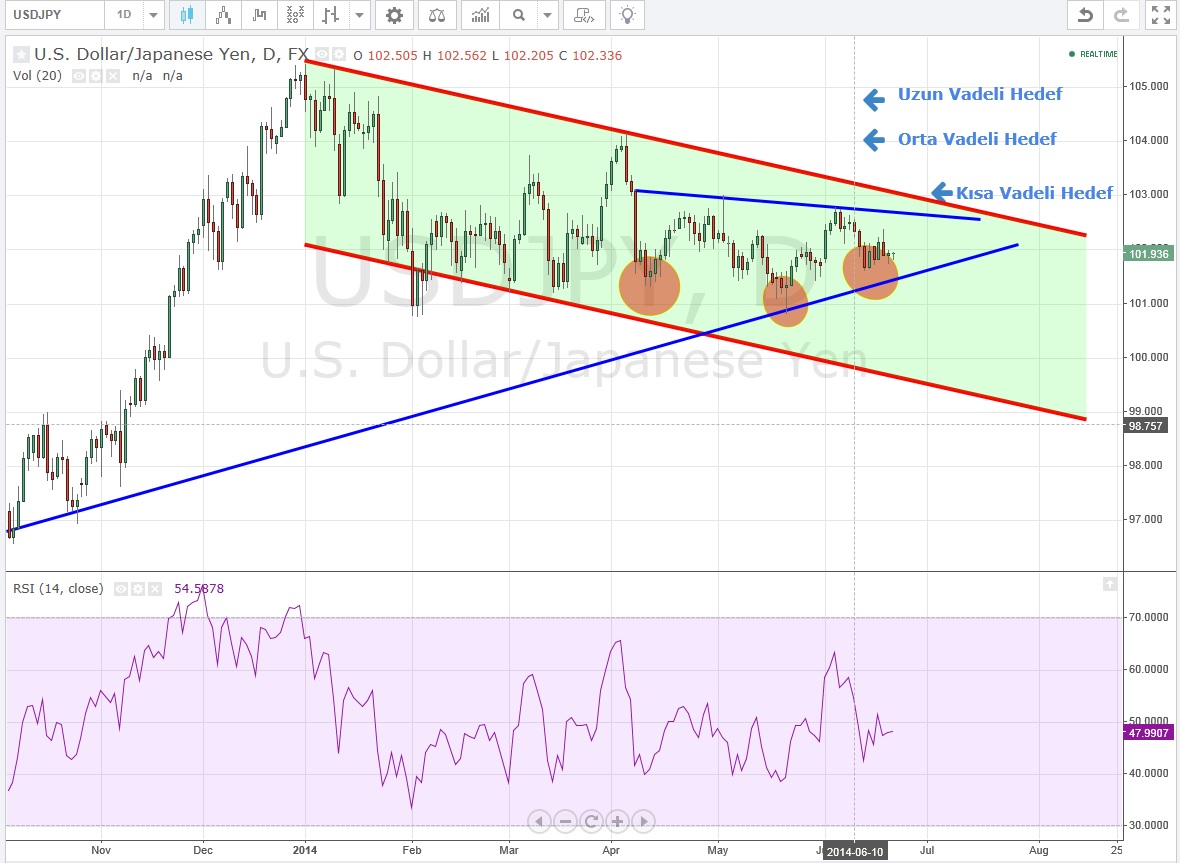
Task: Toggle fullscreen mode button
Action: [1160, 15]
